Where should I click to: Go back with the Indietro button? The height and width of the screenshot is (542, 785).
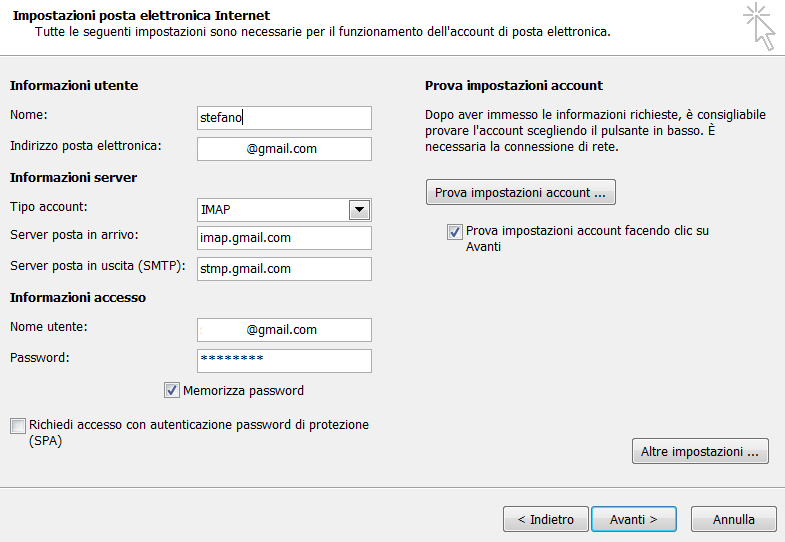(546, 519)
